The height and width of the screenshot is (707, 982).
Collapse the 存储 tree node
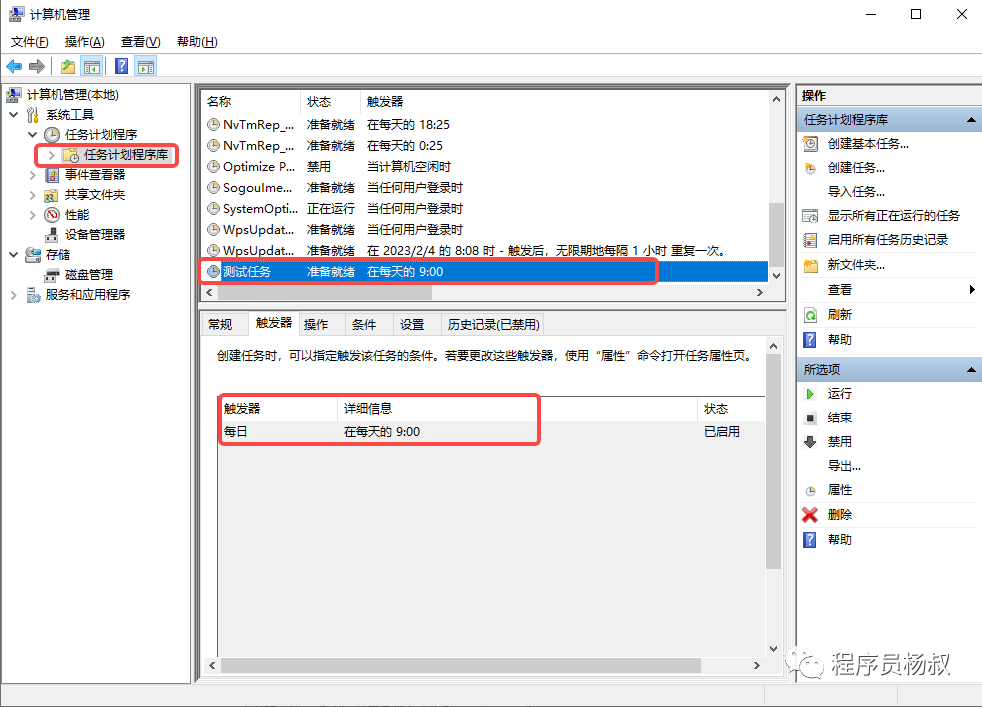(14, 255)
